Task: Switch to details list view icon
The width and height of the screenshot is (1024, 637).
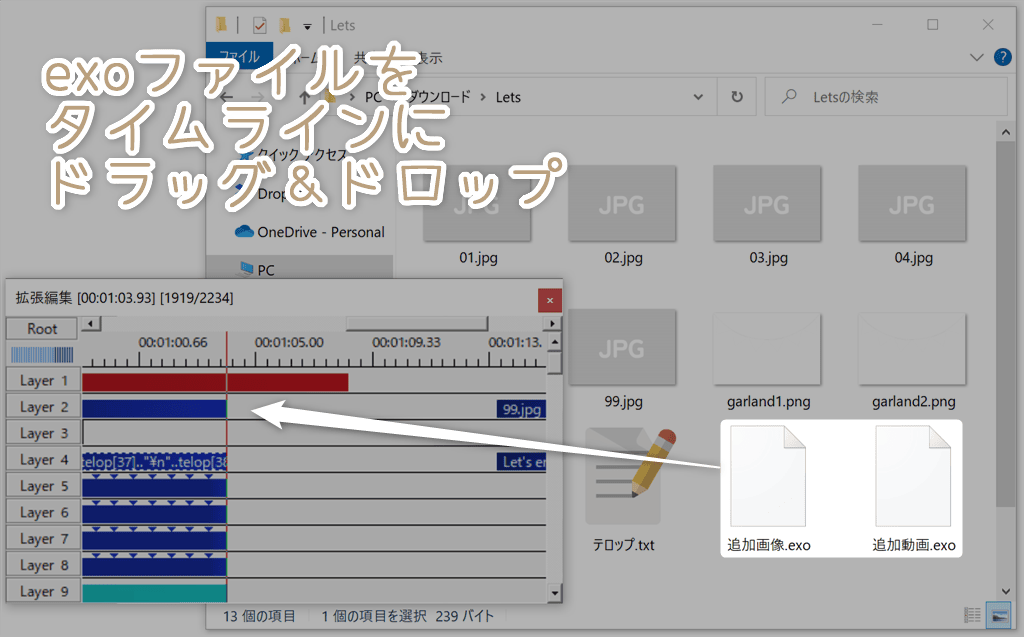Action: click(x=972, y=614)
